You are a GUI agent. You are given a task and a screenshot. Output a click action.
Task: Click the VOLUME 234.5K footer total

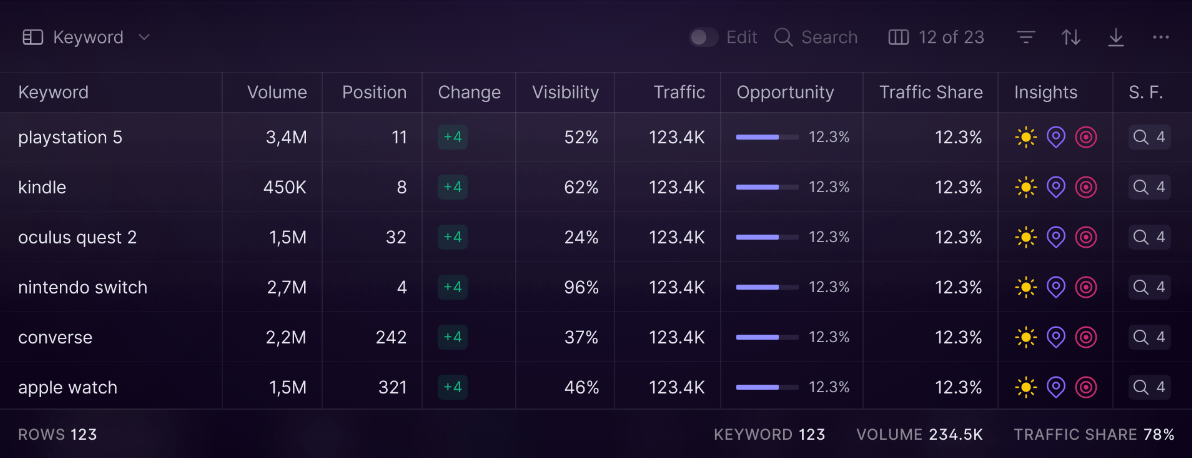[x=920, y=435]
